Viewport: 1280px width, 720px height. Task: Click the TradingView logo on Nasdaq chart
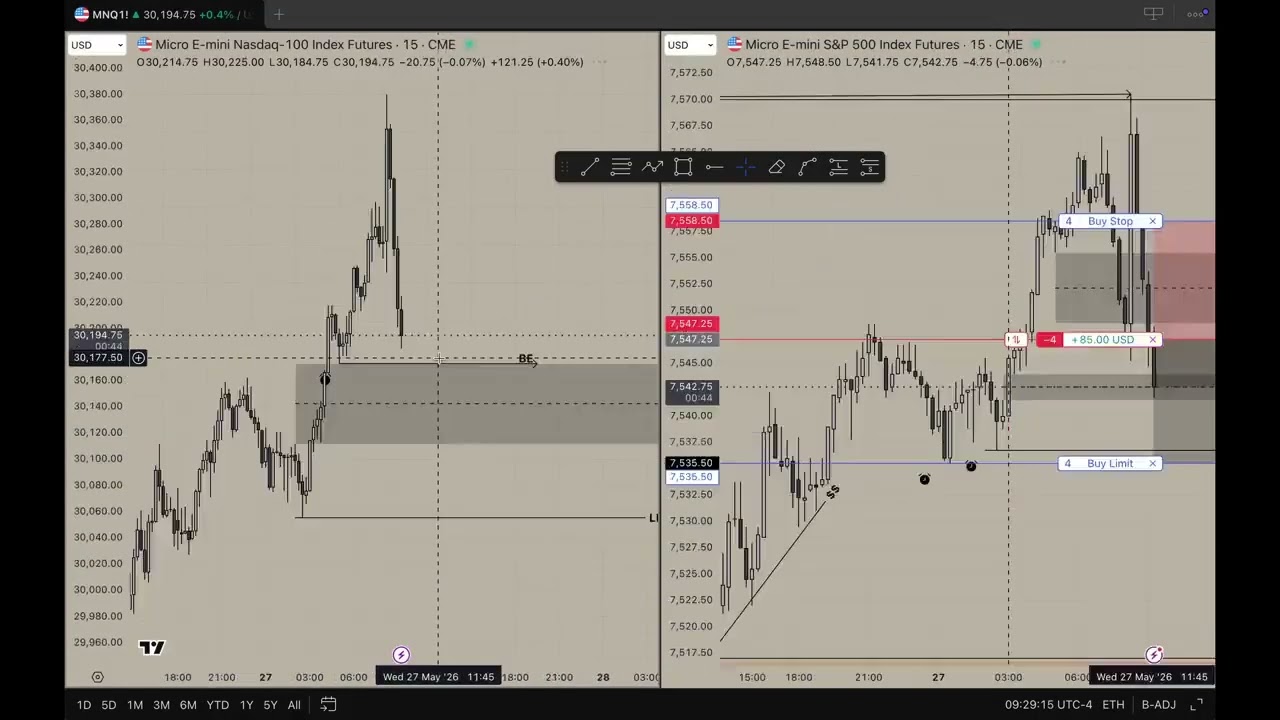pyautogui.click(x=152, y=648)
